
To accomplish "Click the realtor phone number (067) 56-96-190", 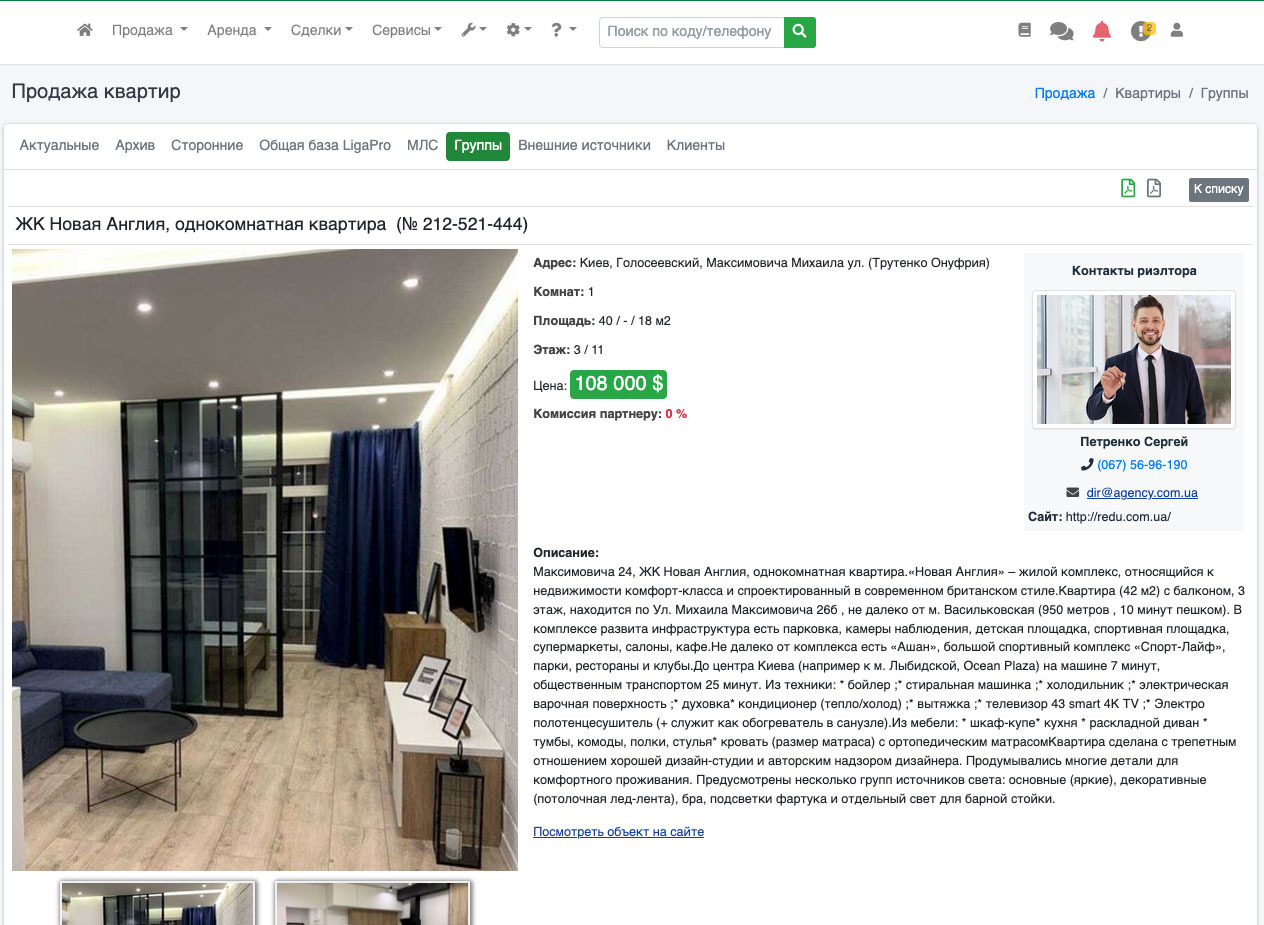I will pyautogui.click(x=1142, y=465).
